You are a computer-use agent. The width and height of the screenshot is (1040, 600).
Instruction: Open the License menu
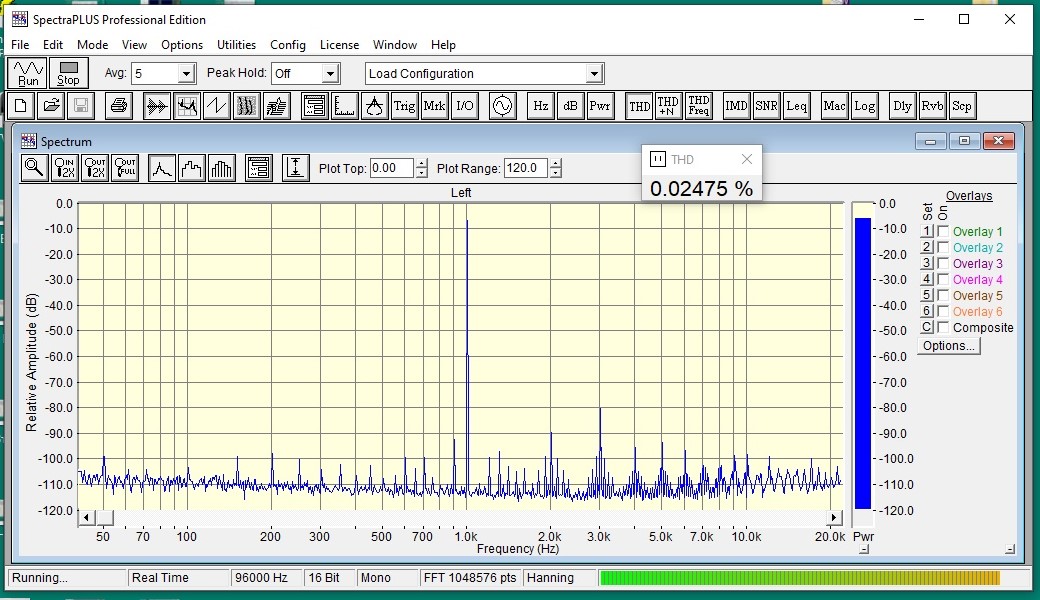[x=339, y=44]
